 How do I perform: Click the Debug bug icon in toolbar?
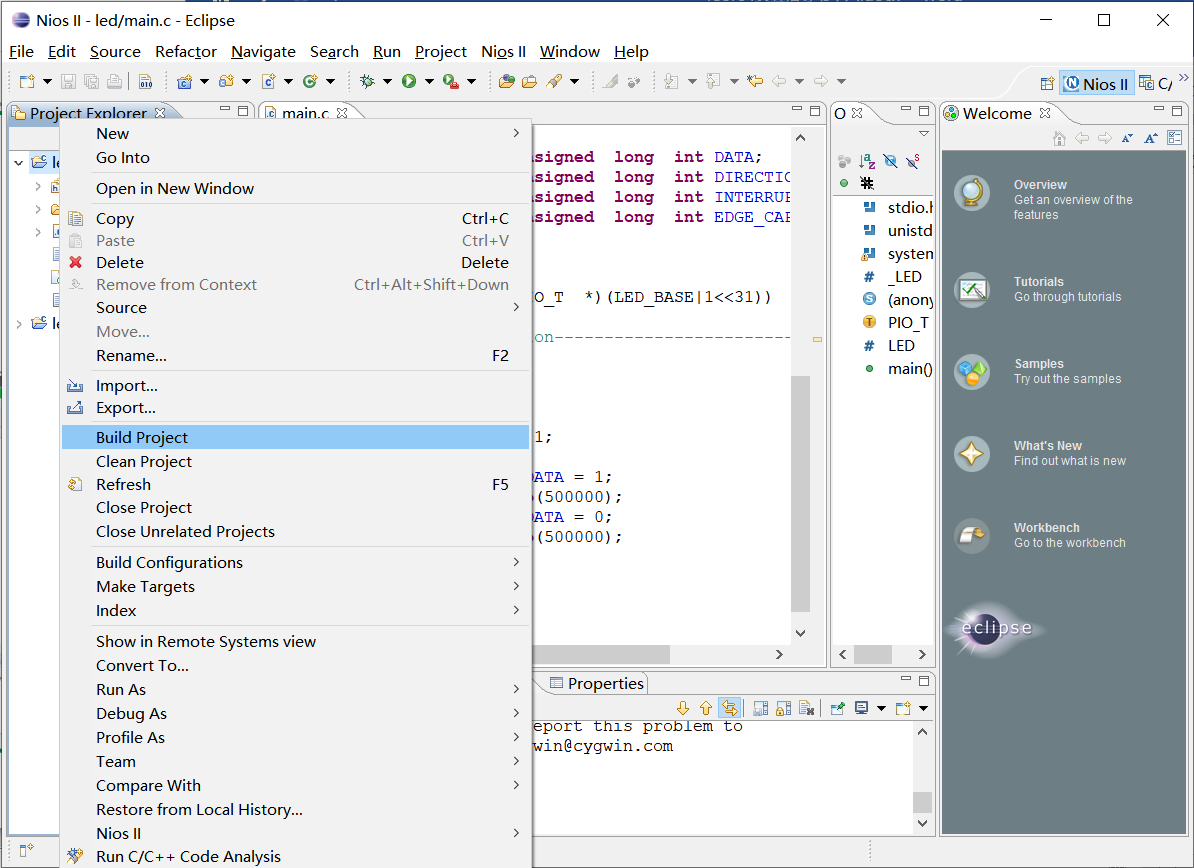pyautogui.click(x=367, y=81)
